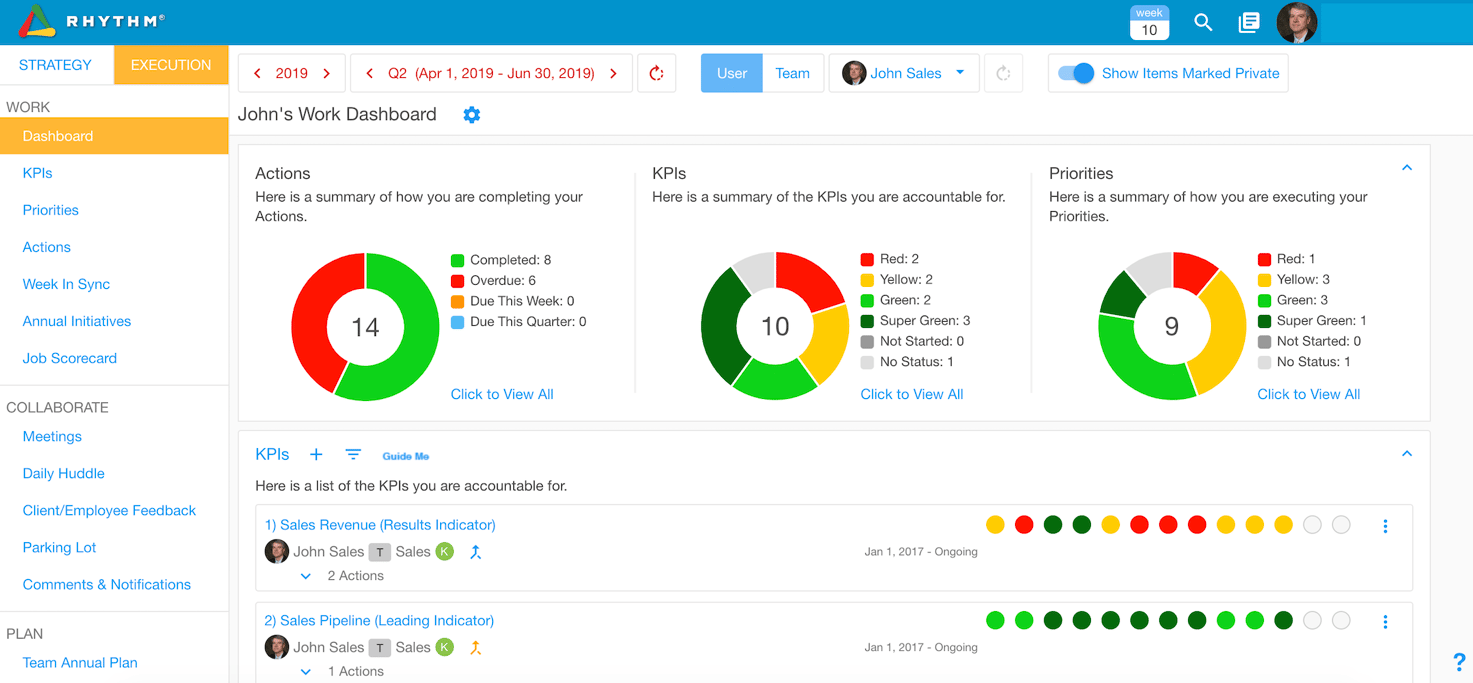Open Sales Revenue three-dot options menu
The height and width of the screenshot is (683, 1473).
(1385, 526)
